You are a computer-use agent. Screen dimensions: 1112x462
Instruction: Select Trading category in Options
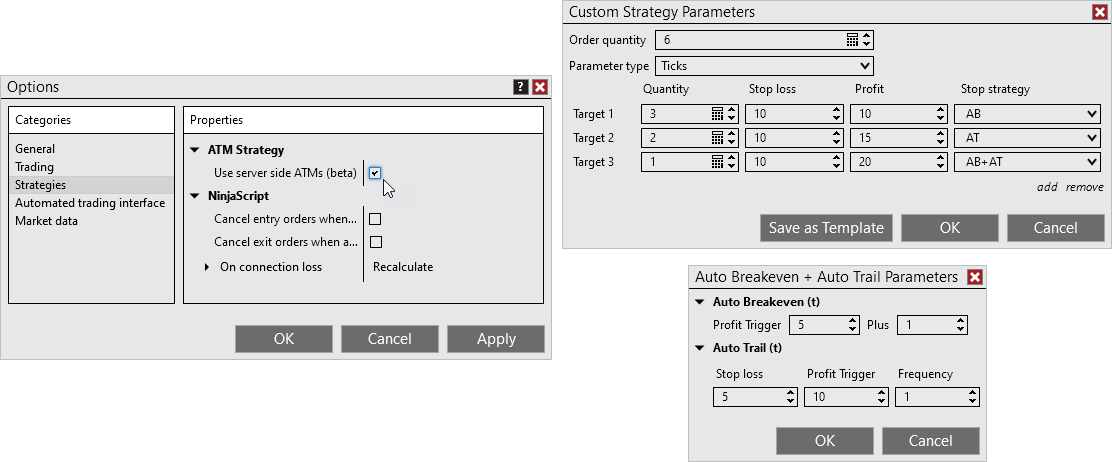35,167
